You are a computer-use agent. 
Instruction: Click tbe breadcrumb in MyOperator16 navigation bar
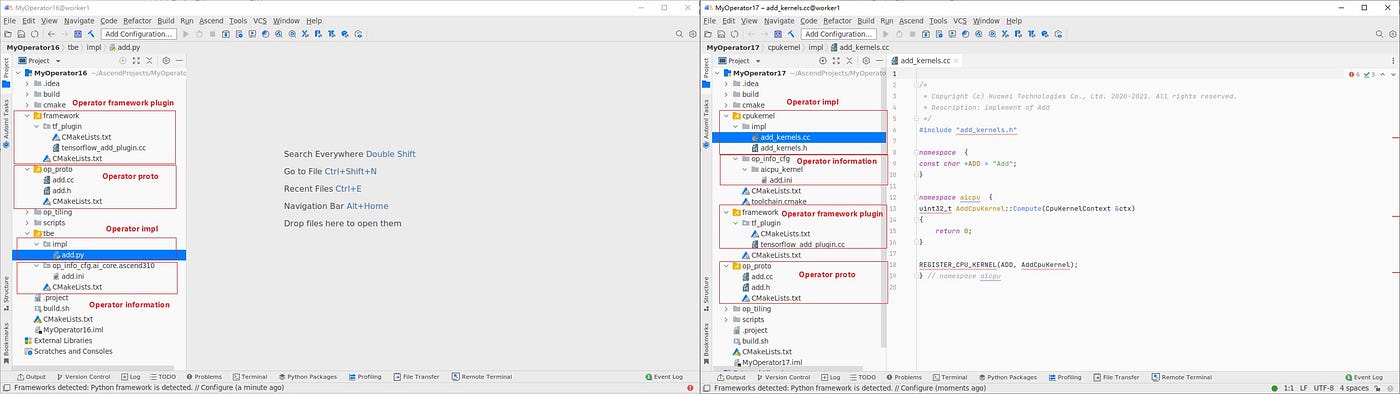pyautogui.click(x=73, y=47)
